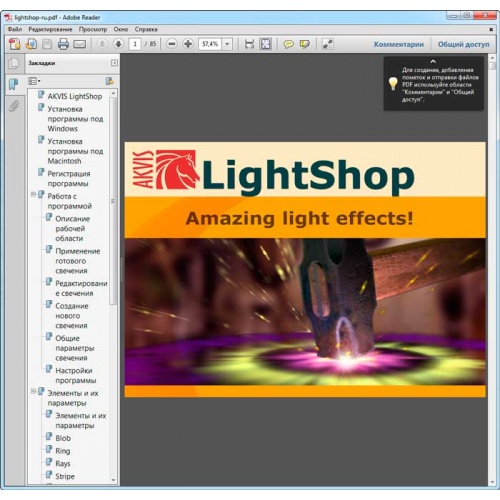
Task: Click the add sticky note icon
Action: pos(288,44)
